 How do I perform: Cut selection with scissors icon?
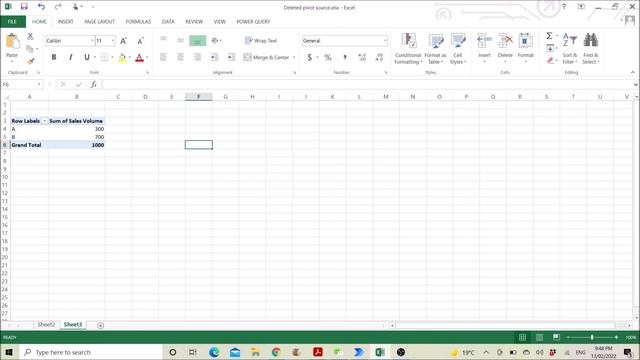(x=30, y=36)
